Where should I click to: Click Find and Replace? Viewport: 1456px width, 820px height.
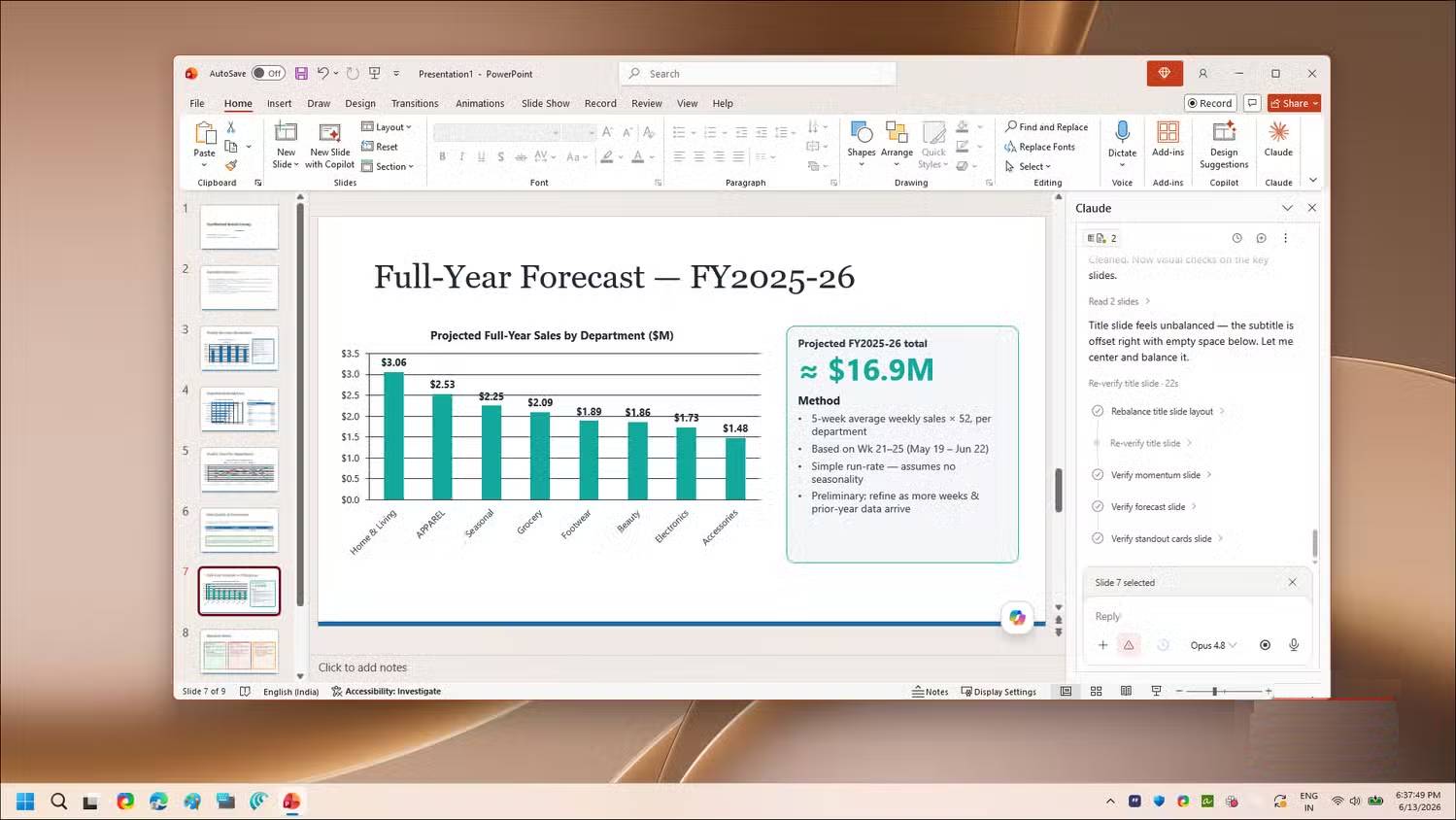coord(1047,127)
